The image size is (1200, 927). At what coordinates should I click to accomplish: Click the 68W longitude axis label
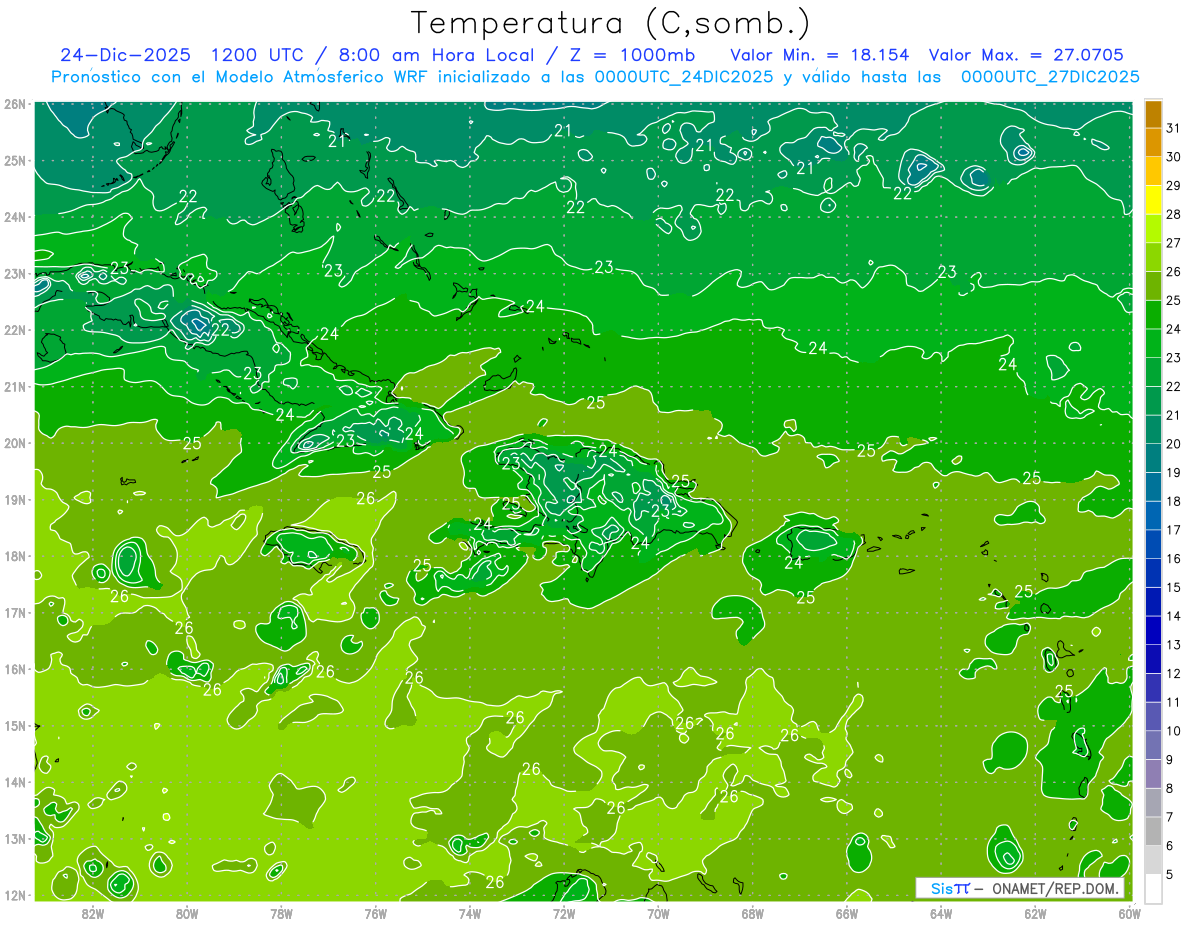(753, 913)
